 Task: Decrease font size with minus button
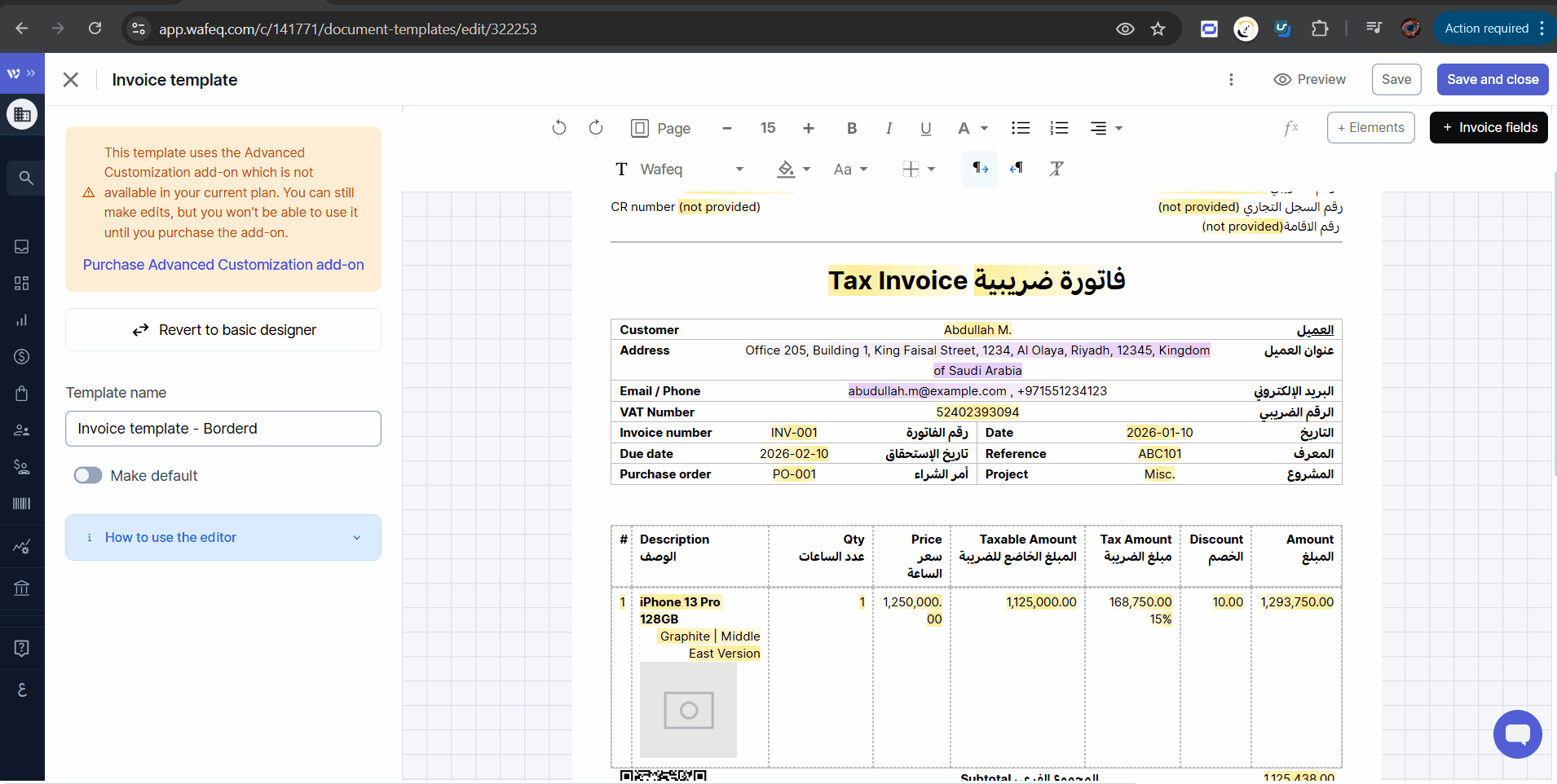pos(727,128)
